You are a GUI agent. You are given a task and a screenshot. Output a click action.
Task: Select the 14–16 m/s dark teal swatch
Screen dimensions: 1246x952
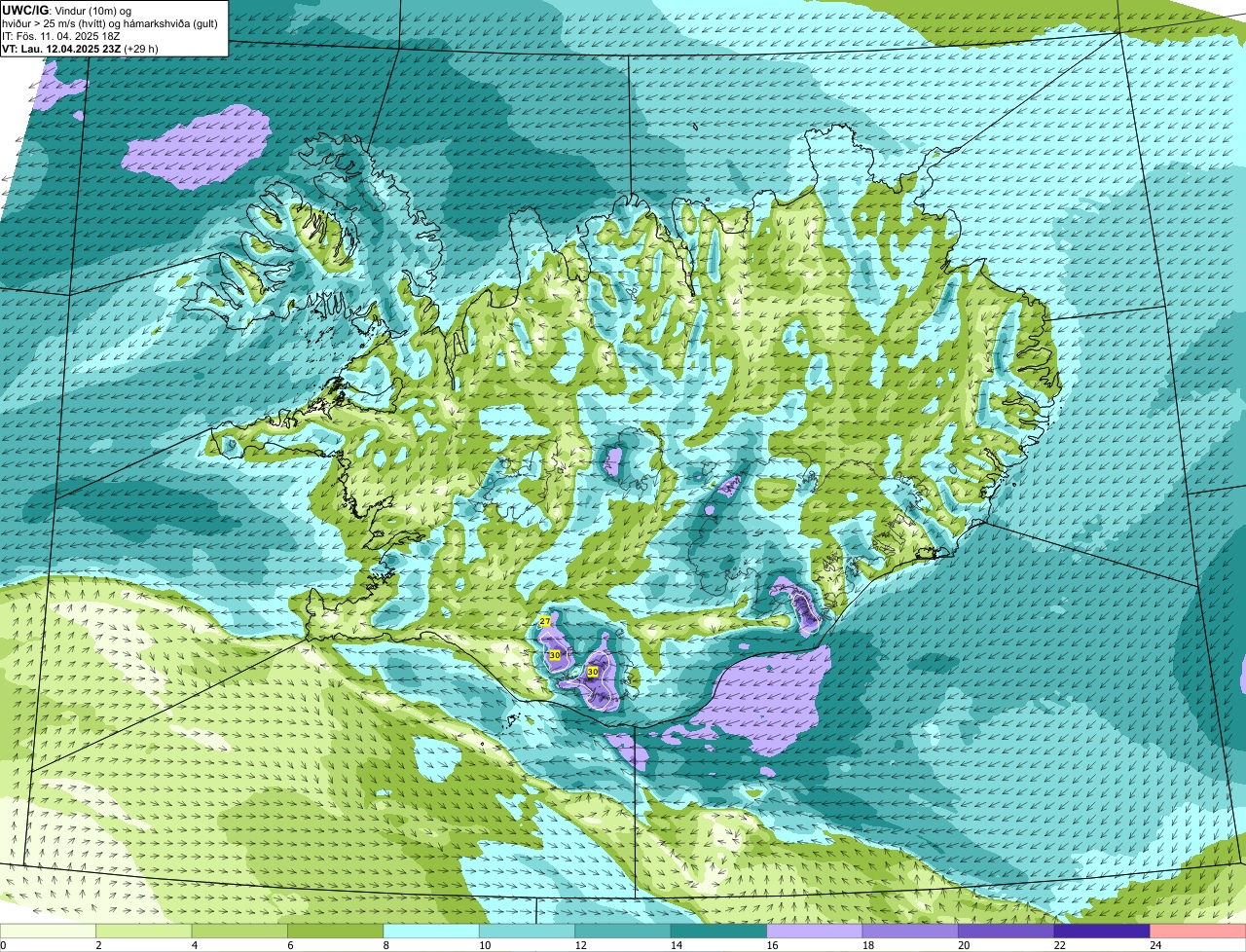(719, 931)
